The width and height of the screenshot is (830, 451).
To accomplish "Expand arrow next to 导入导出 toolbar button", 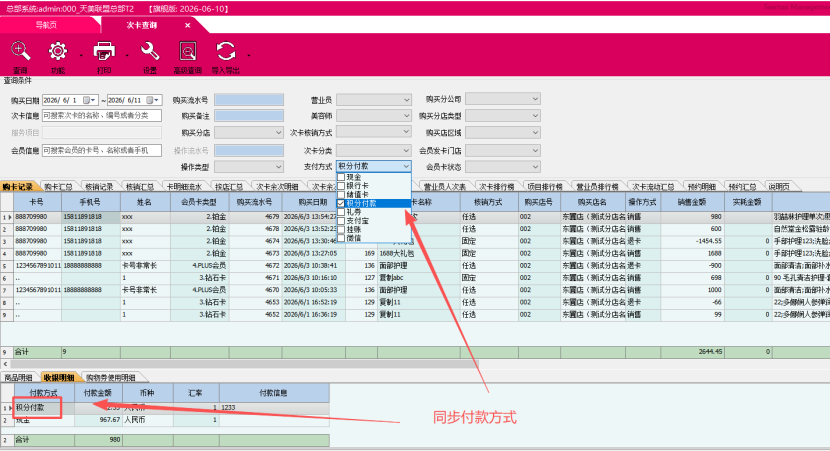I will pyautogui.click(x=248, y=55).
